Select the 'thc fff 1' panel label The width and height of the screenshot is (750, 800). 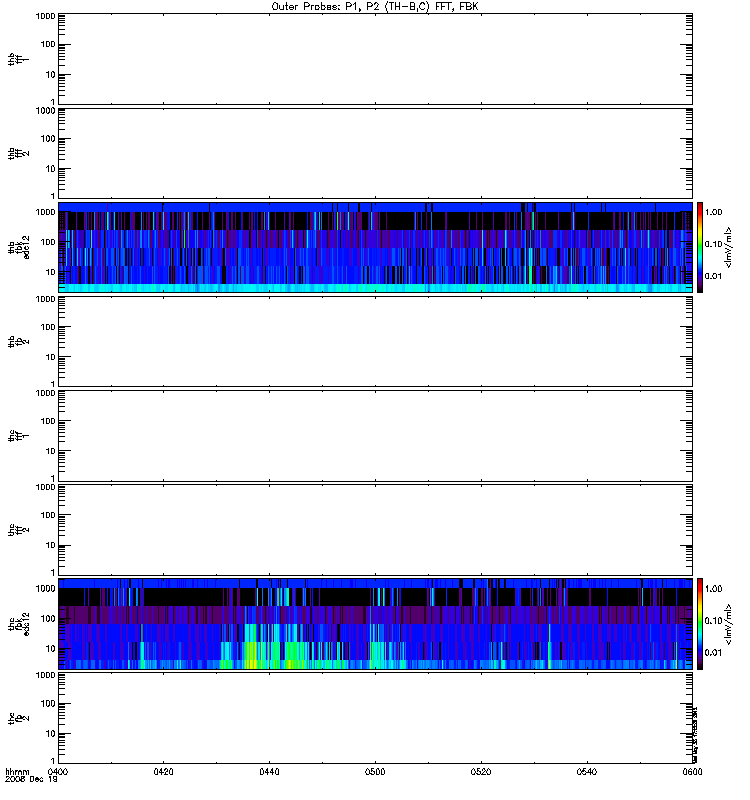(x=18, y=436)
